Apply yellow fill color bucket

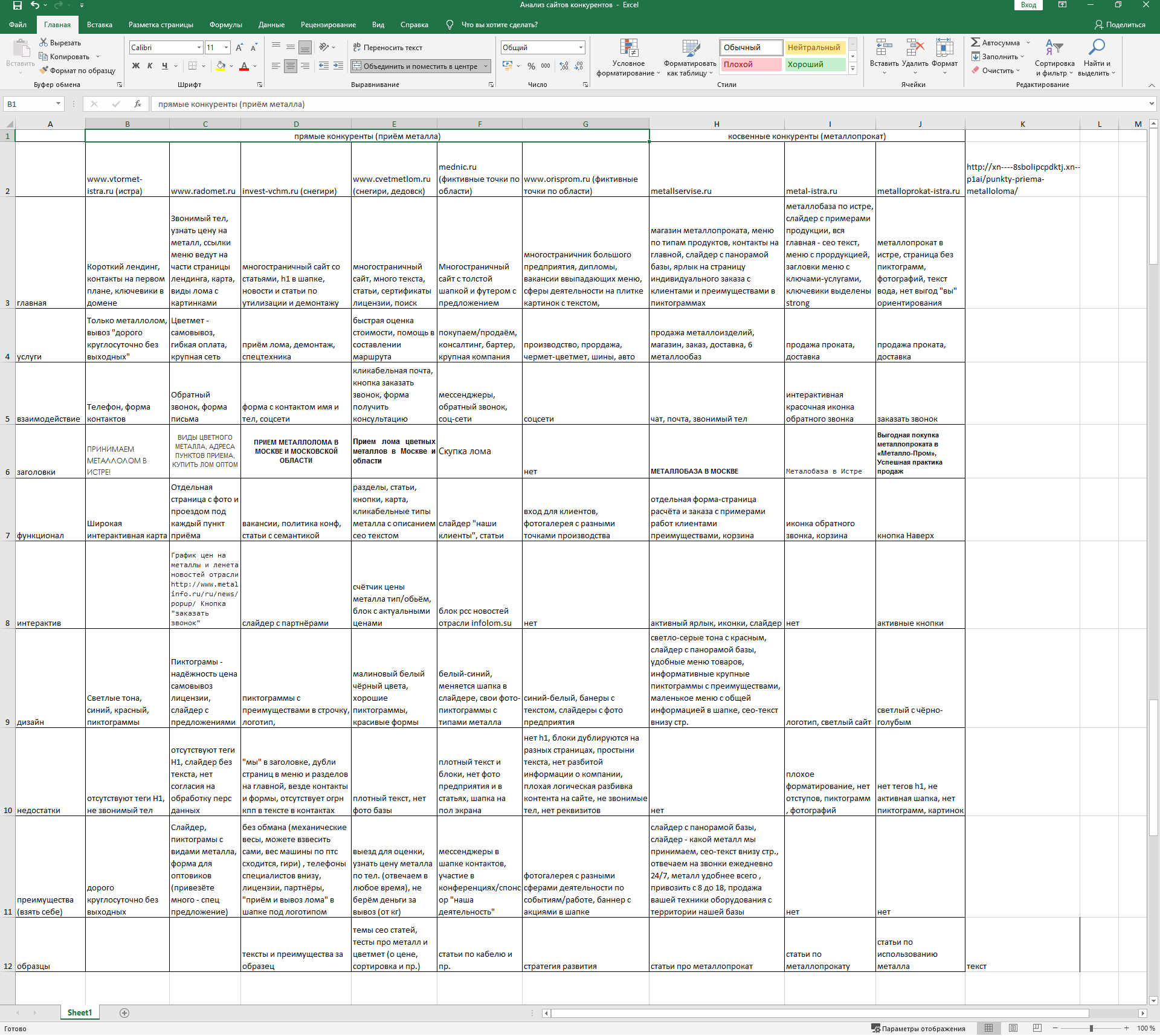(x=221, y=66)
